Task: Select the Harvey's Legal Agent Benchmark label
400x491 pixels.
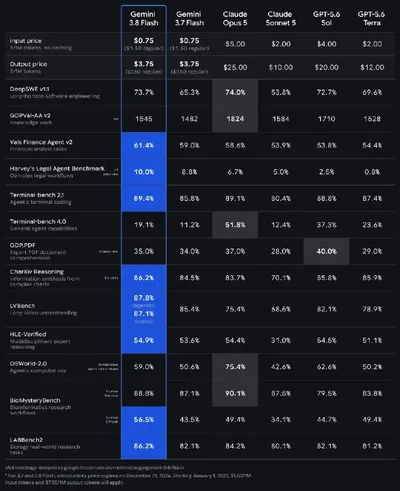Action: [x=57, y=169]
